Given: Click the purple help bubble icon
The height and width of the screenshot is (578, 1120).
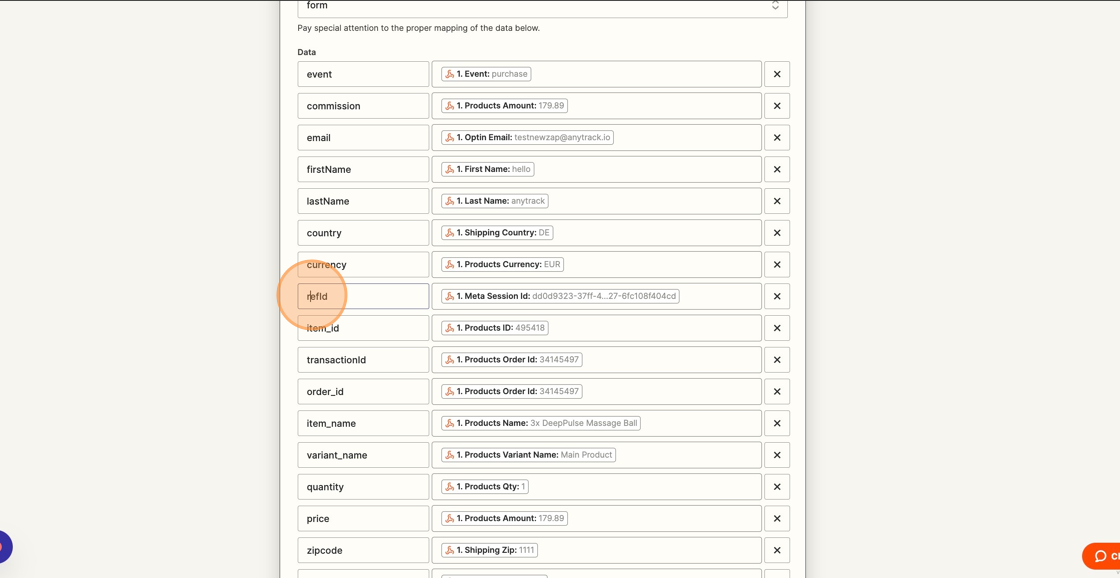Looking at the screenshot, I should click(x=4, y=547).
